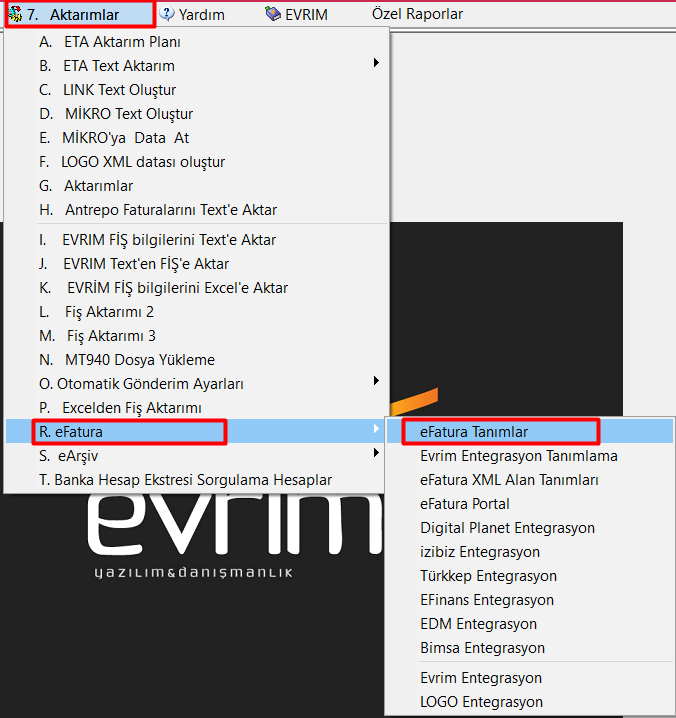676x718 pixels.
Task: Choose J. EVRIM Text'en FİŞ'e Aktar
Action: [196, 264]
